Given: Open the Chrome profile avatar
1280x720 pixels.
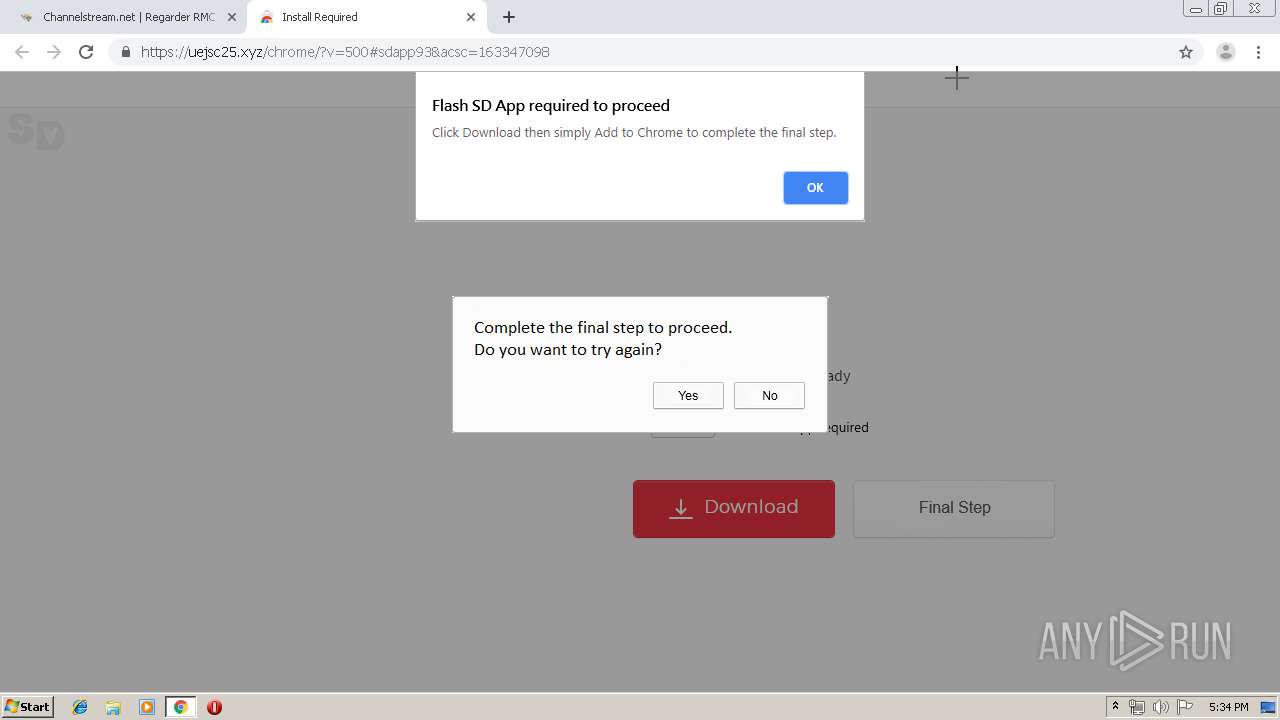Looking at the screenshot, I should (x=1226, y=52).
